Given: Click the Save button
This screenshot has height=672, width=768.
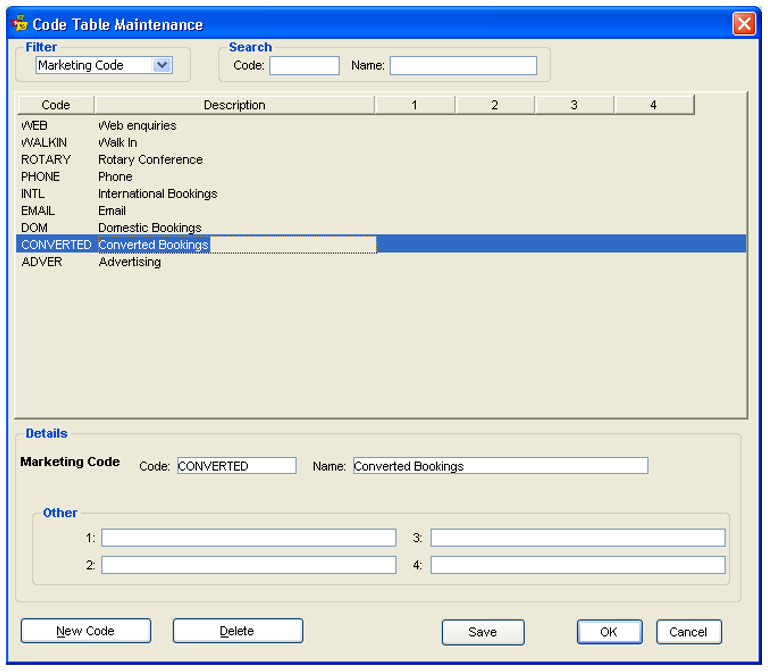Looking at the screenshot, I should point(483,632).
